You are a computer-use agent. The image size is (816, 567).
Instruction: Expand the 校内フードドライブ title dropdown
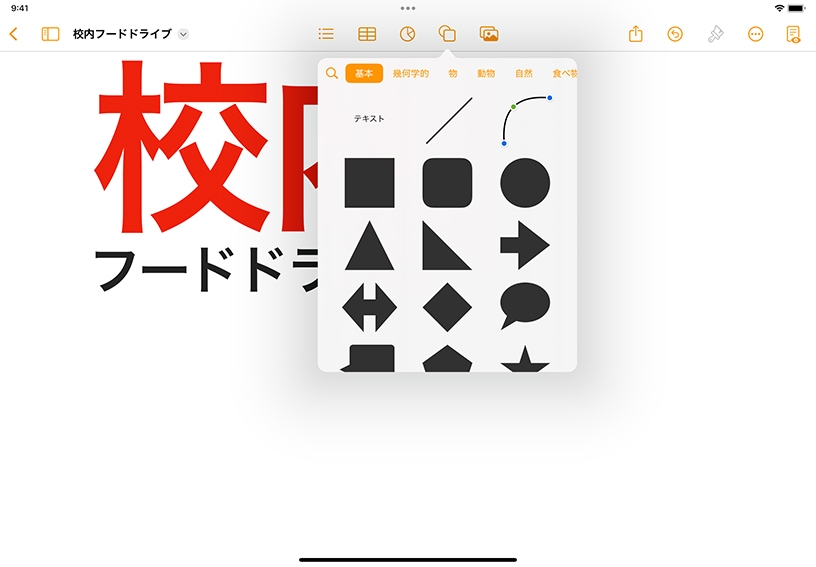183,34
